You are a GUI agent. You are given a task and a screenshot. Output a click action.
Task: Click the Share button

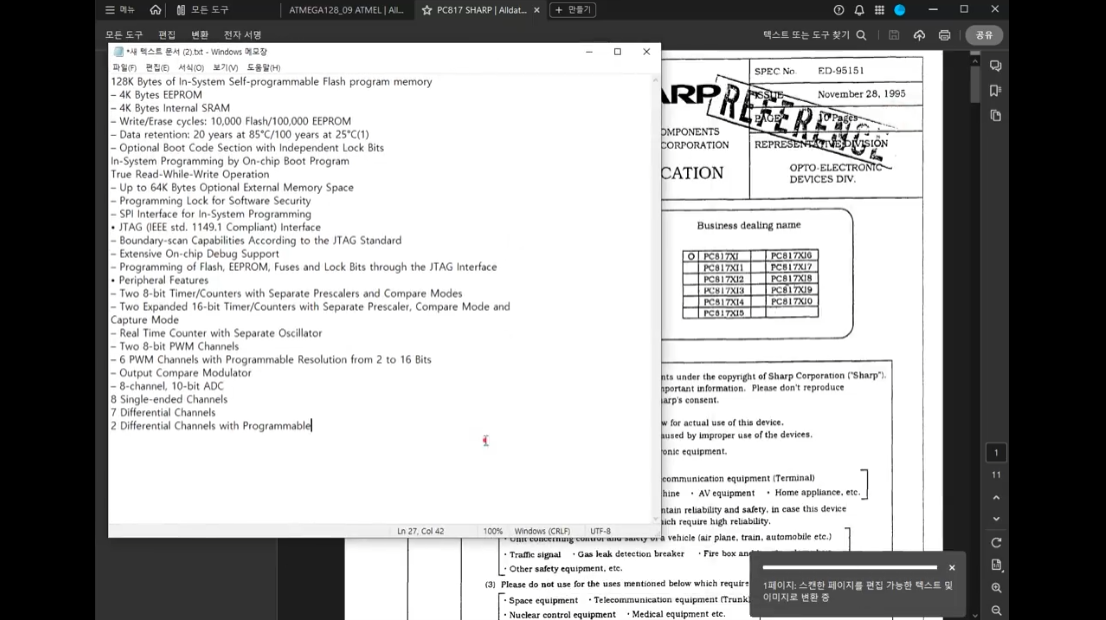pos(984,35)
